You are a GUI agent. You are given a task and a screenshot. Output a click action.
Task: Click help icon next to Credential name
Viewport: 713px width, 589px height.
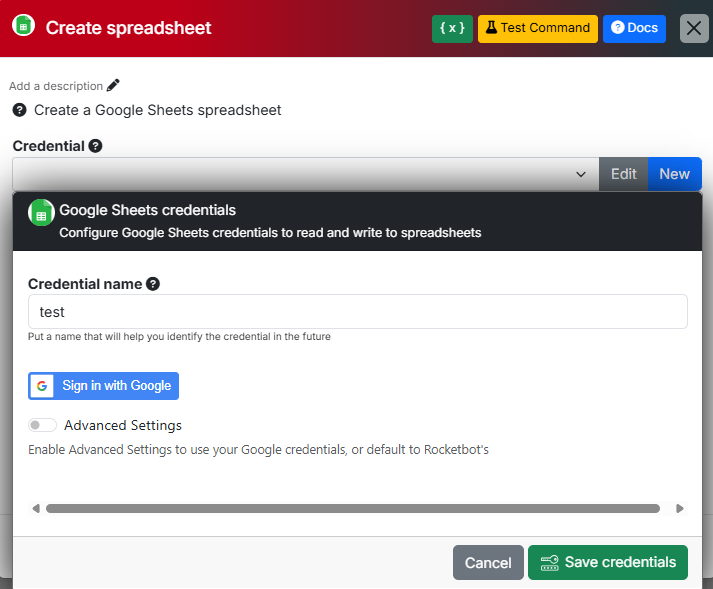[x=153, y=284]
